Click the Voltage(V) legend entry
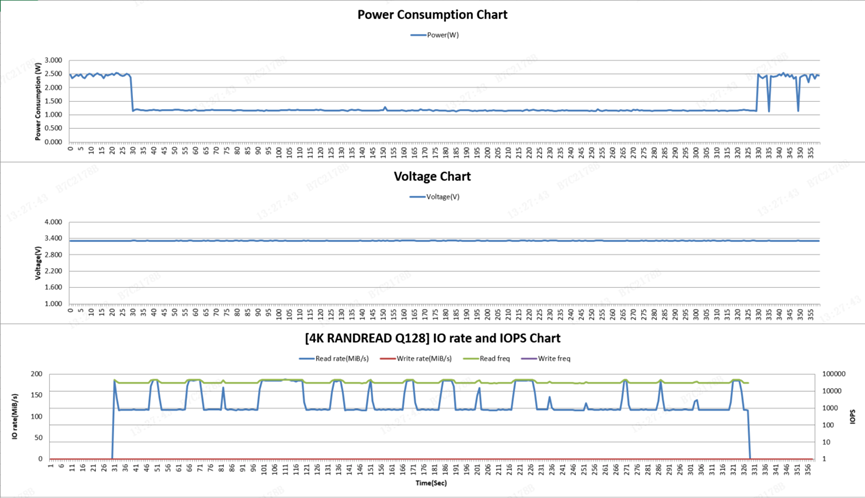This screenshot has height=498, width=865. pyautogui.click(x=435, y=197)
